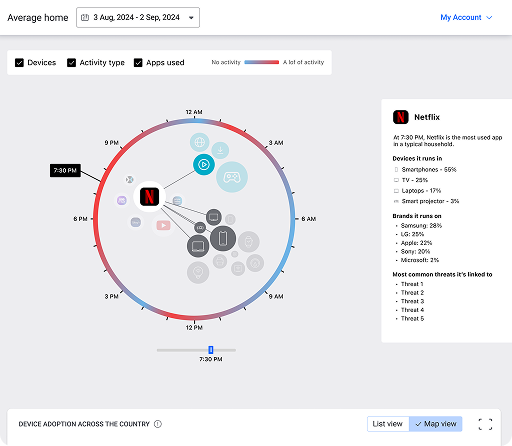
Task: Click the 6 AM label on clock ring
Action: click(x=309, y=219)
